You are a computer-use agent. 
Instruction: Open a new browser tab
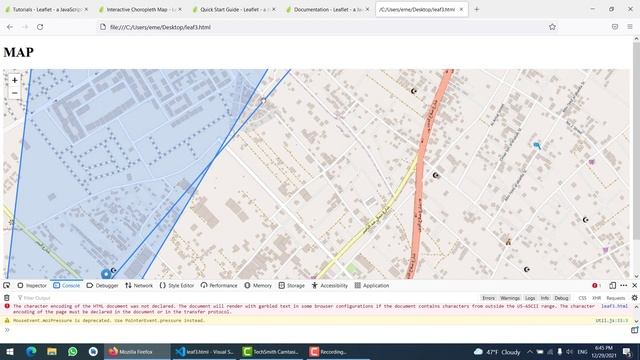[476, 9]
